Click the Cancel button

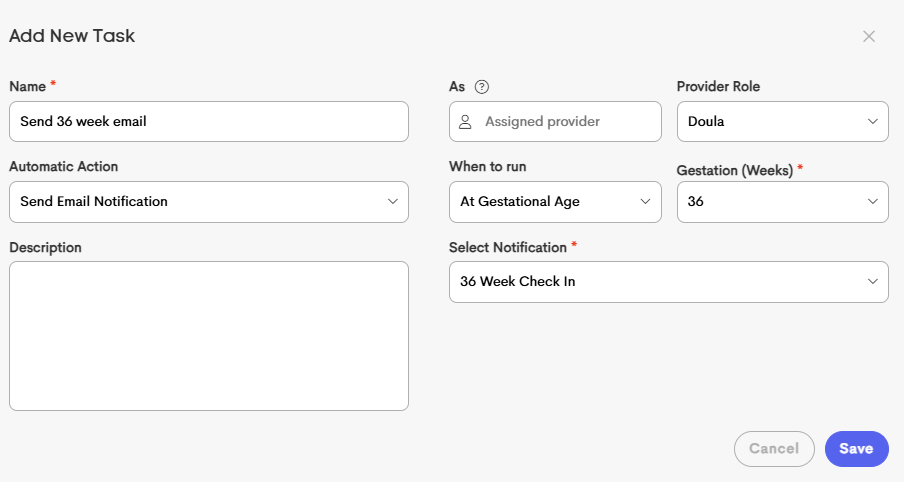click(x=774, y=449)
